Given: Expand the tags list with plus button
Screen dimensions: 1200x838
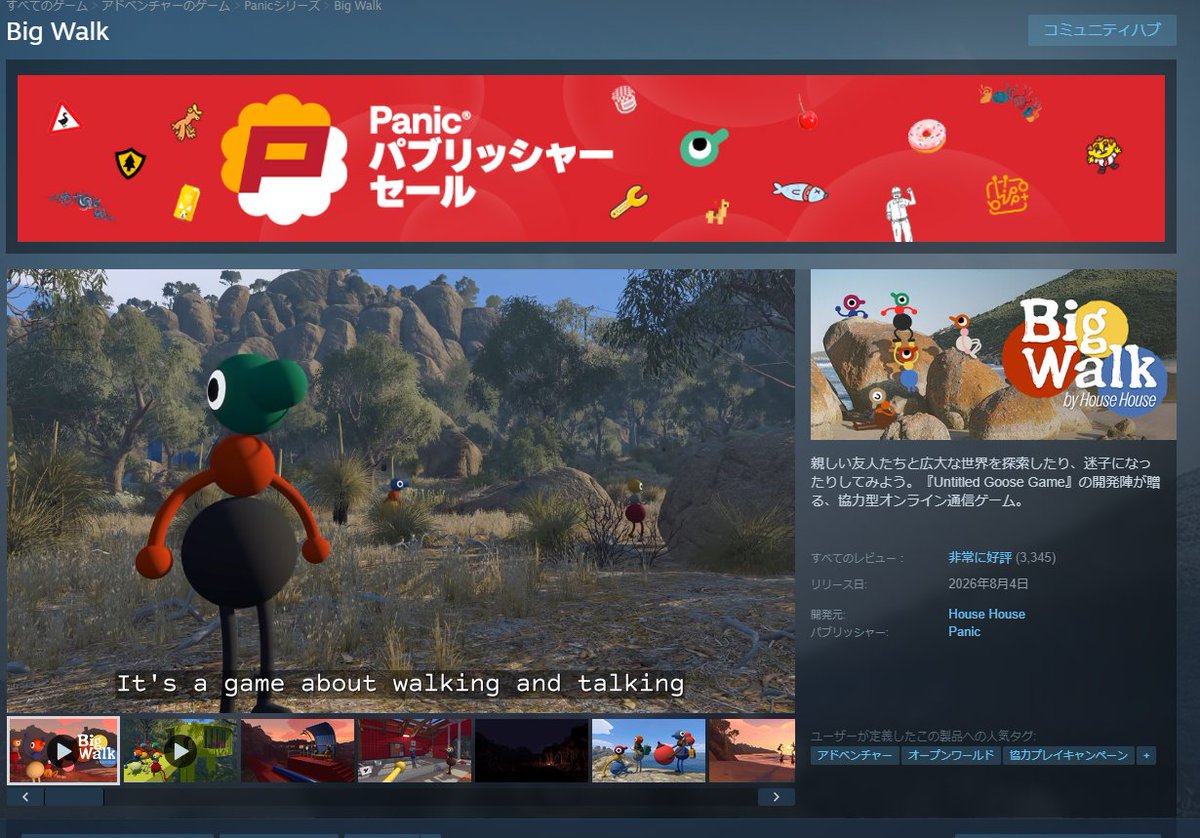Looking at the screenshot, I should click(1146, 755).
